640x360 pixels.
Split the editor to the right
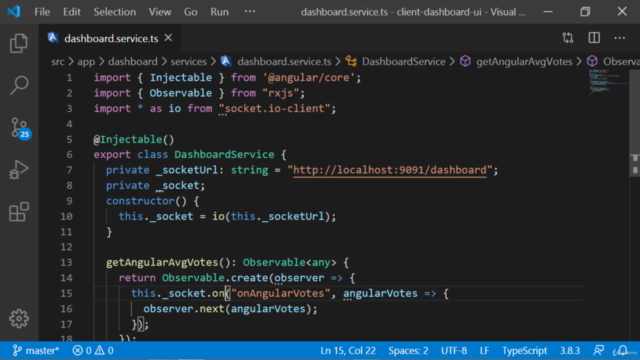(594, 38)
